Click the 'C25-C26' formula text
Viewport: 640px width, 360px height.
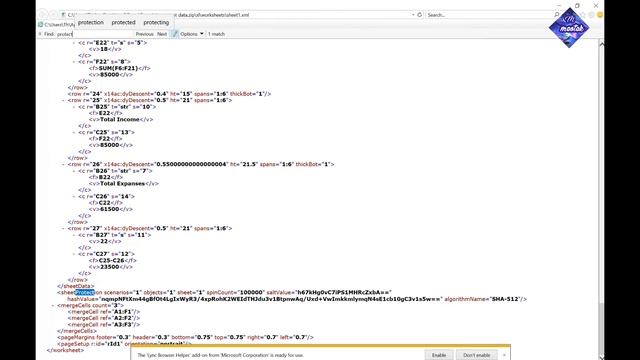coord(112,260)
